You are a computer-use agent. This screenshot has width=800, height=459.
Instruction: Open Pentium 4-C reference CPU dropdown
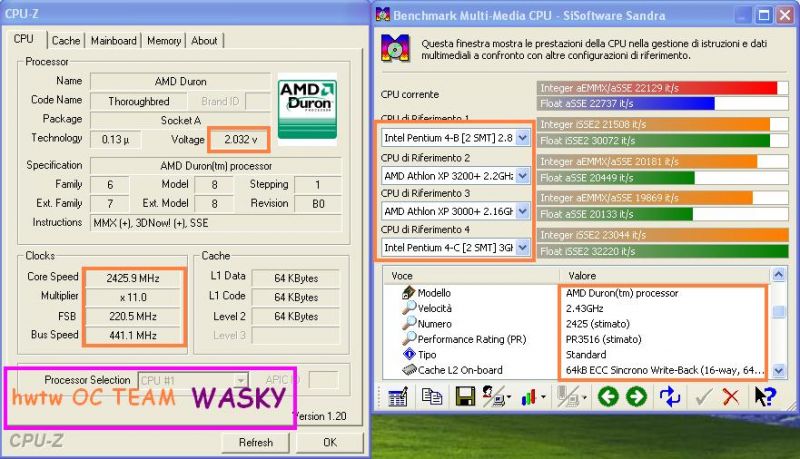(522, 247)
